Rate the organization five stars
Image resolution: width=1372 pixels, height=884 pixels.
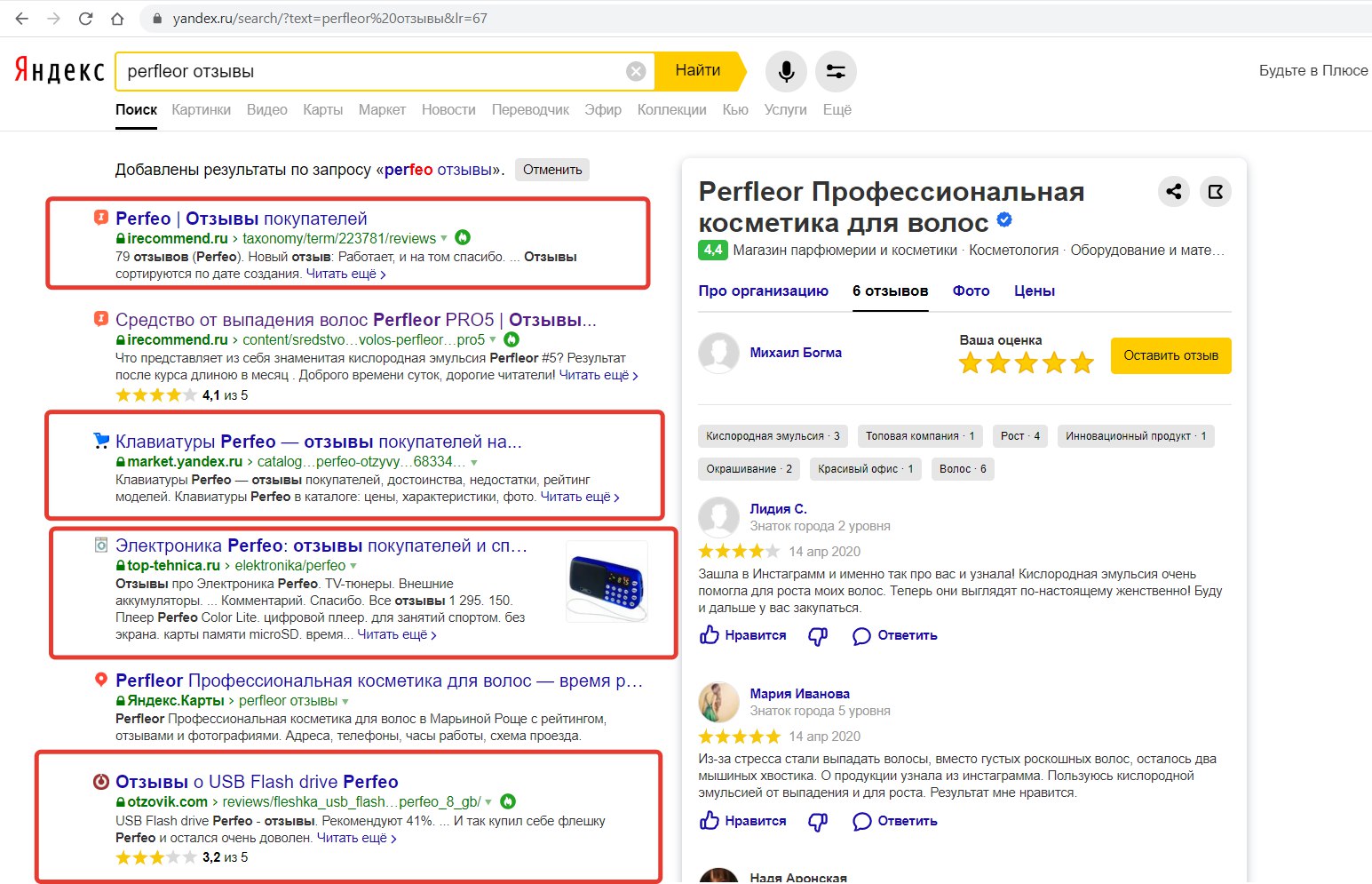(1082, 362)
